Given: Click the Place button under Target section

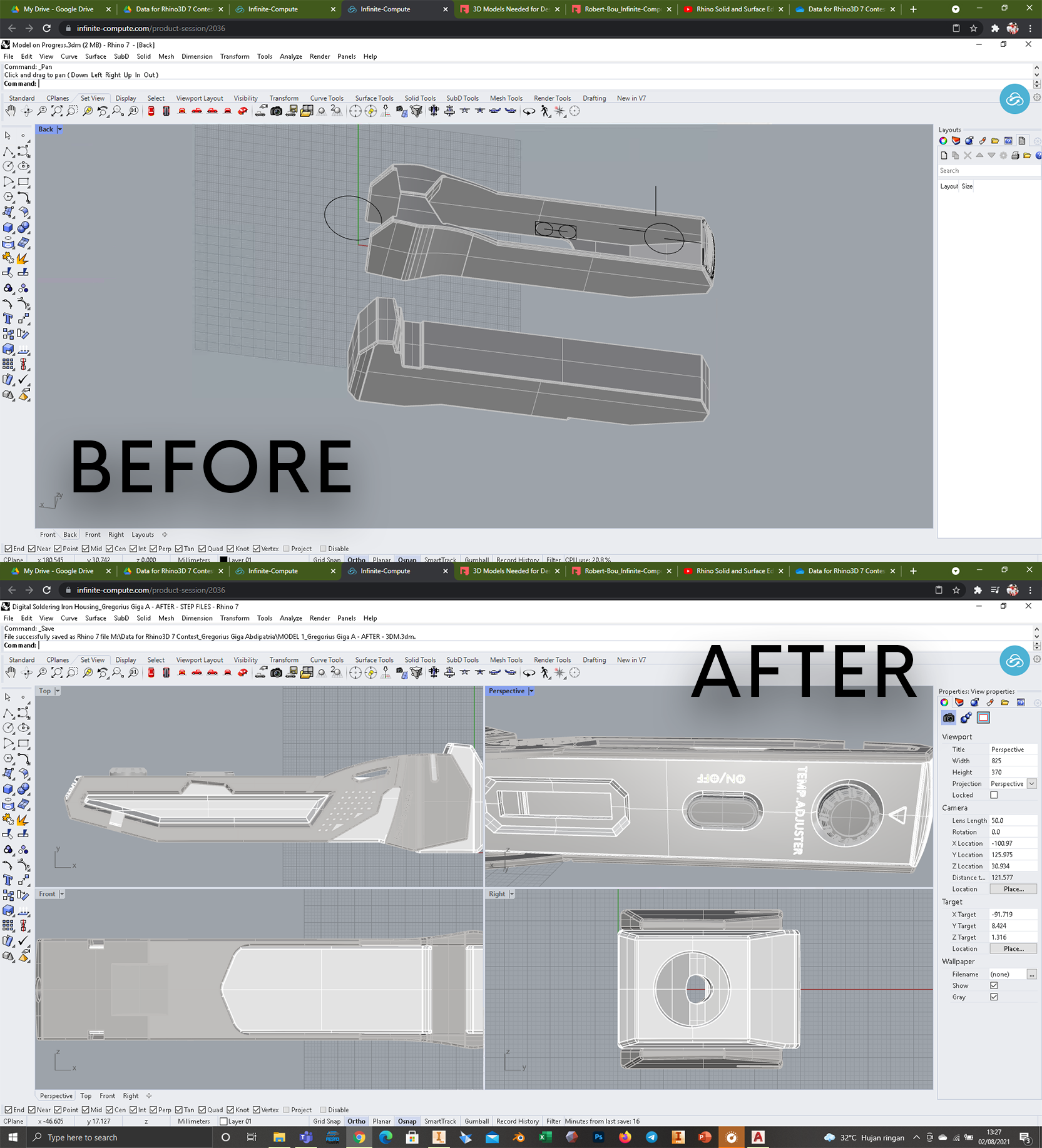Looking at the screenshot, I should [x=1013, y=949].
